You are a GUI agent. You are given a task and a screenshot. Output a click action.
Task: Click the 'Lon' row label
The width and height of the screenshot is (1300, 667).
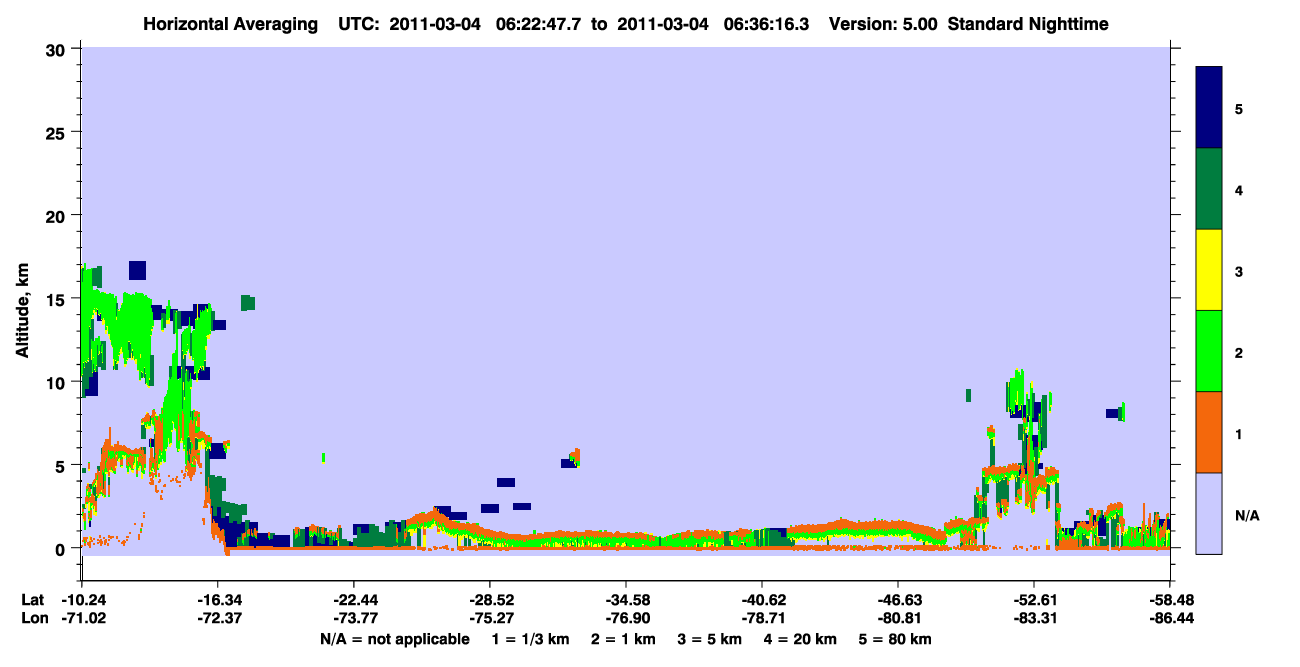coord(33,619)
